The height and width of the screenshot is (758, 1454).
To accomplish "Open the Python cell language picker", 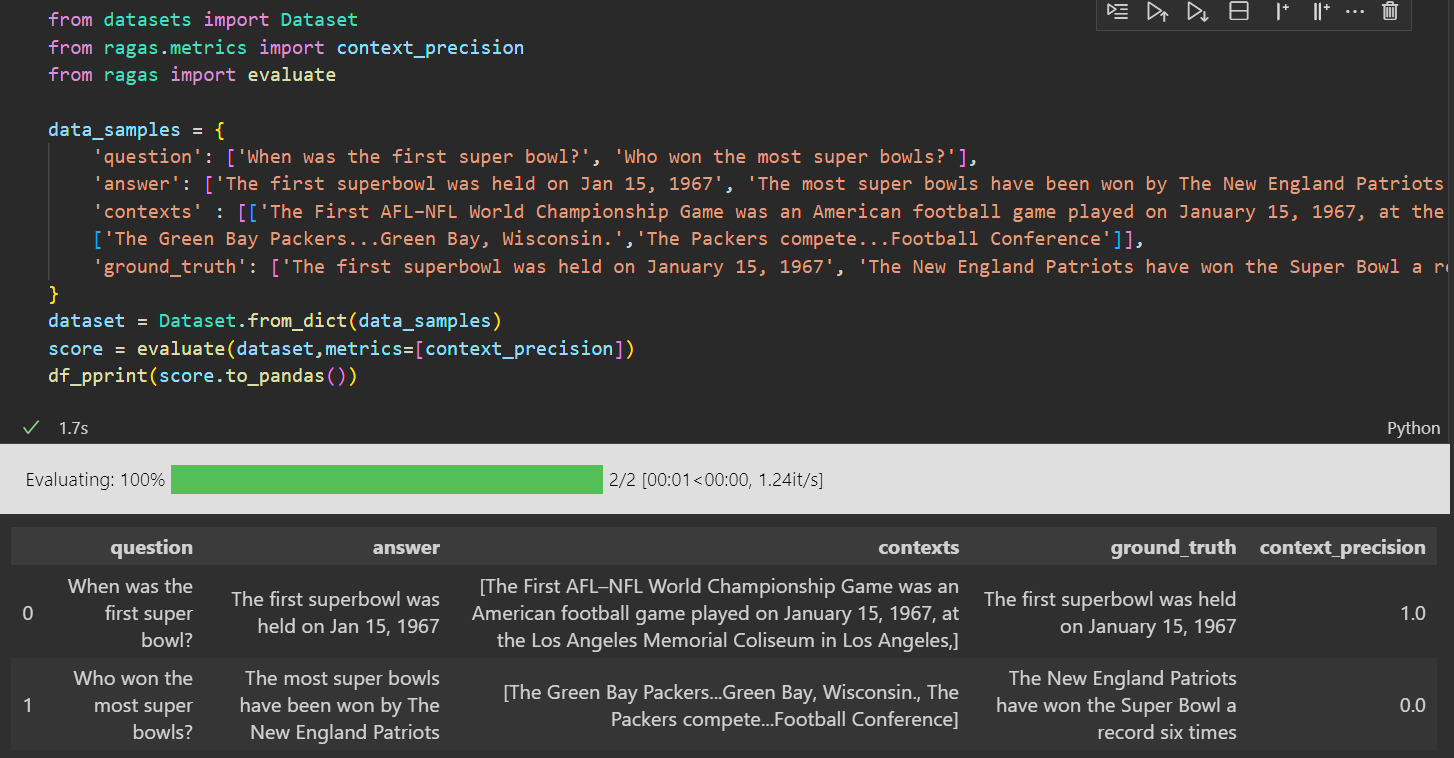I will [x=1413, y=428].
